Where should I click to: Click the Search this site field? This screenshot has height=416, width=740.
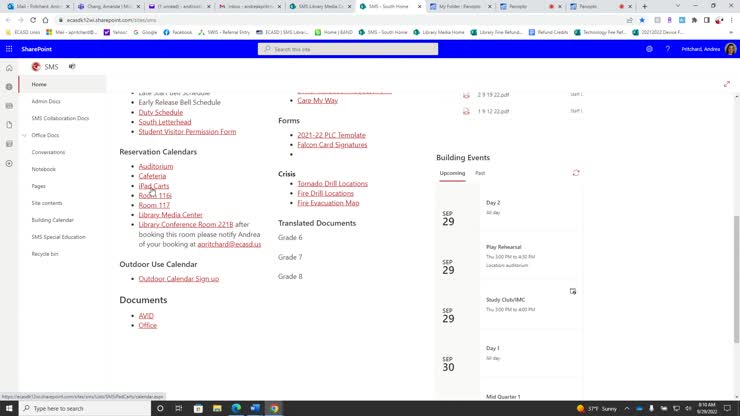click(347, 49)
